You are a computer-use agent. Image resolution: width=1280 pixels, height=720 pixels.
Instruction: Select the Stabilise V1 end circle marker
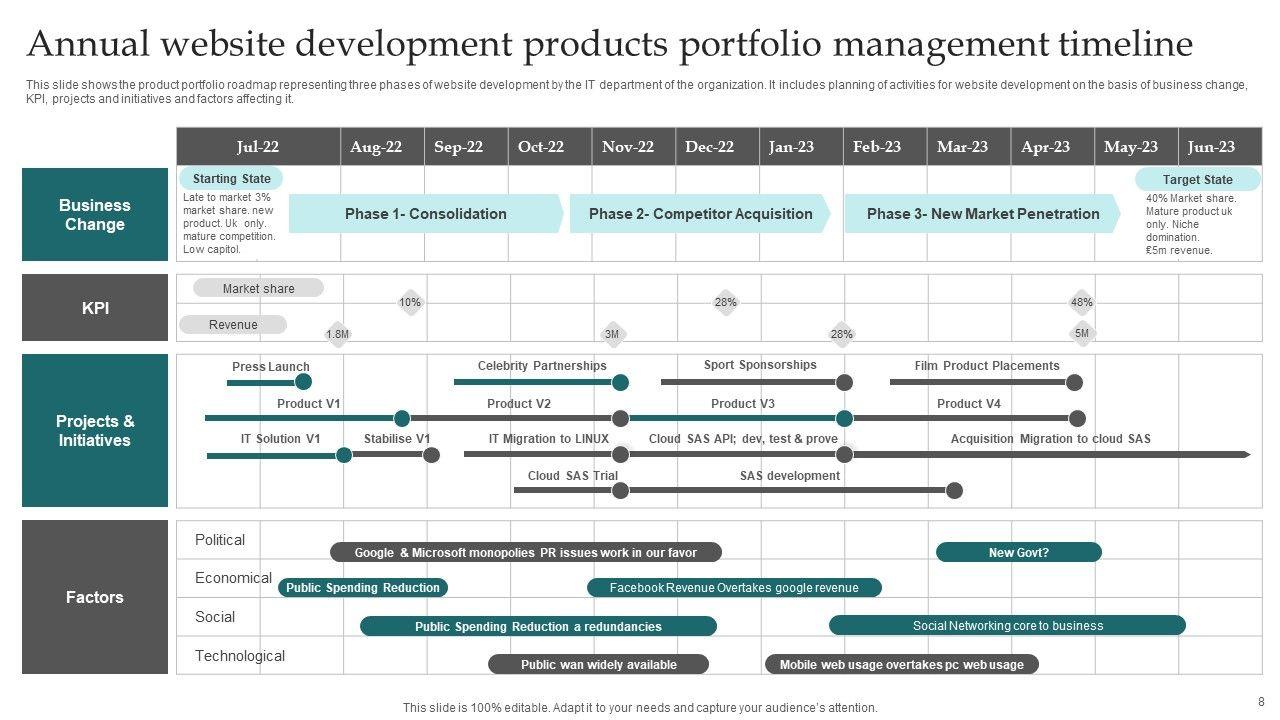(x=431, y=455)
